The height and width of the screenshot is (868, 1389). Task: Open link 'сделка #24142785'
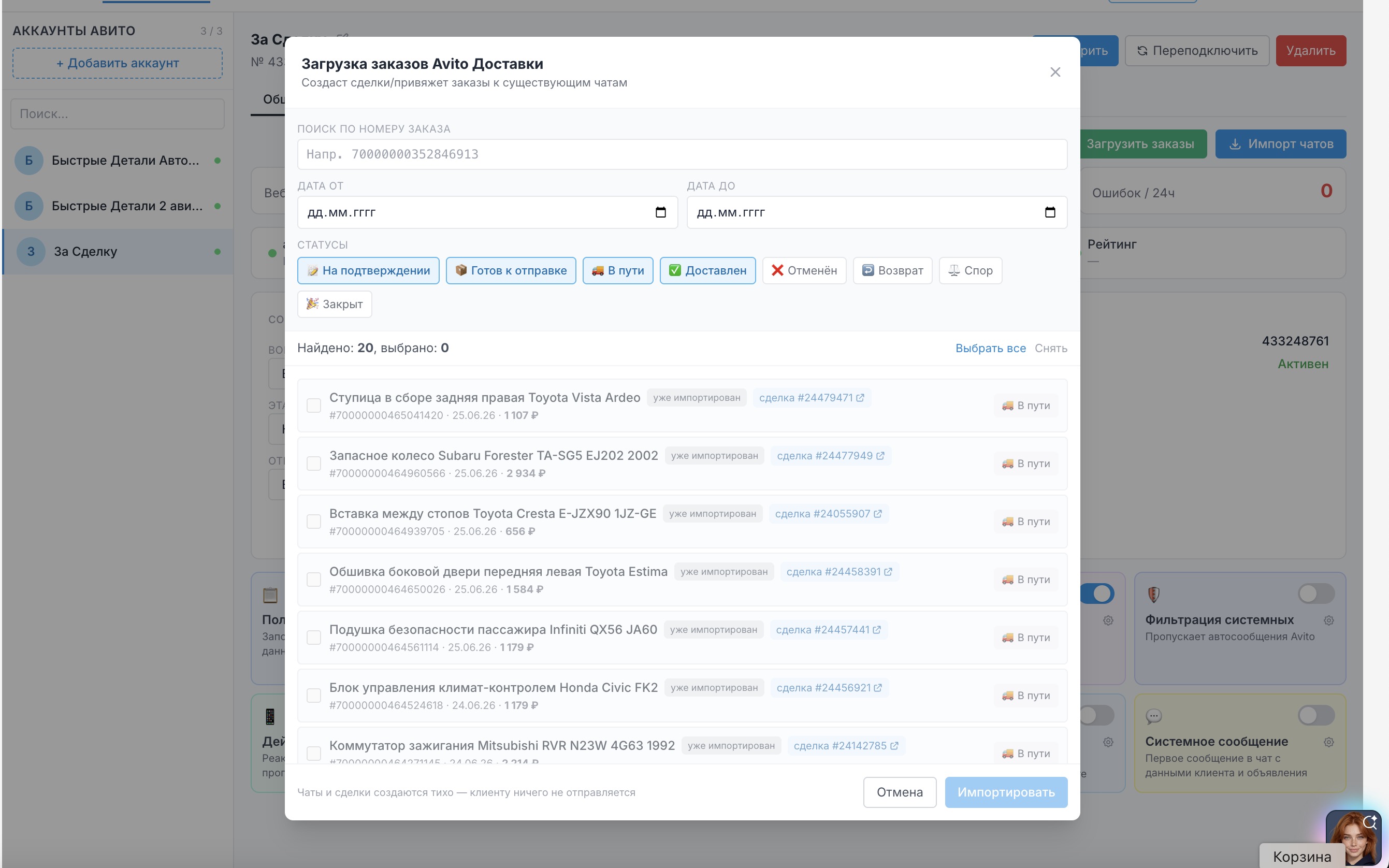pyautogui.click(x=846, y=746)
